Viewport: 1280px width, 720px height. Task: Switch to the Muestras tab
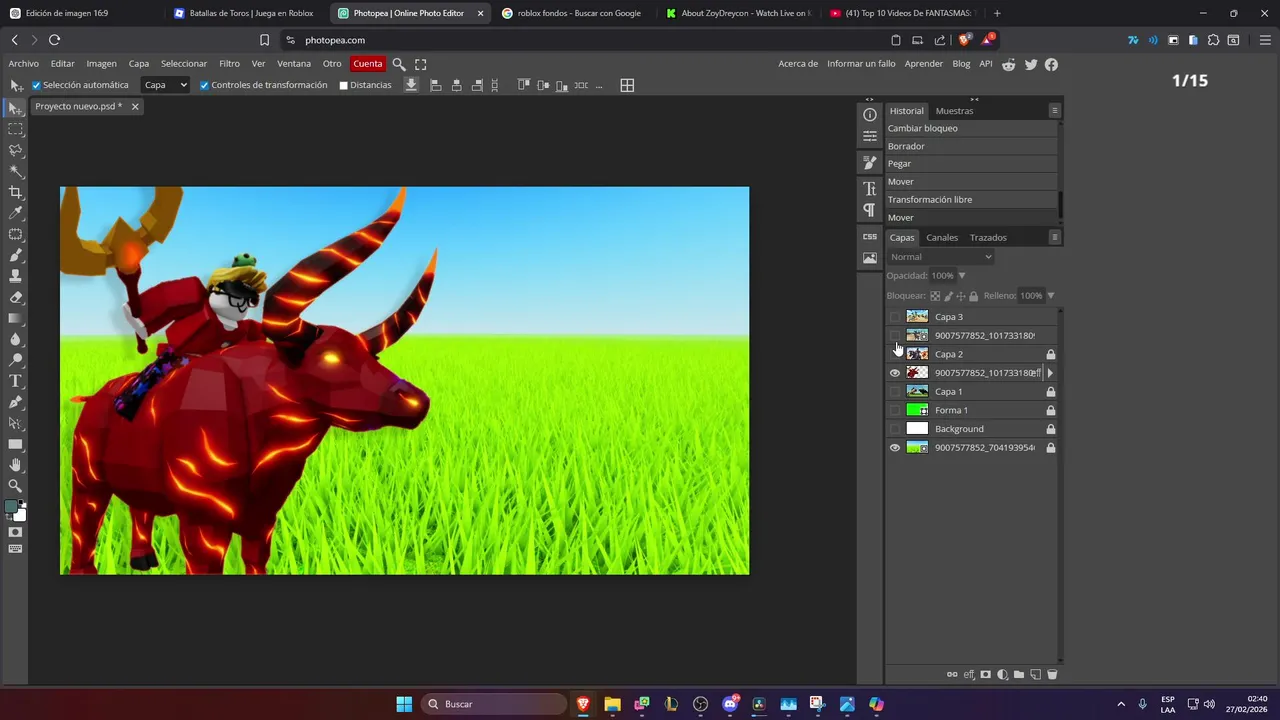pyautogui.click(x=954, y=111)
